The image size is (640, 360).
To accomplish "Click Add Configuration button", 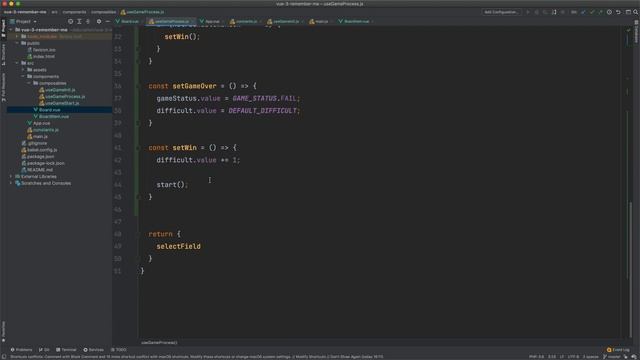I will coord(501,12).
